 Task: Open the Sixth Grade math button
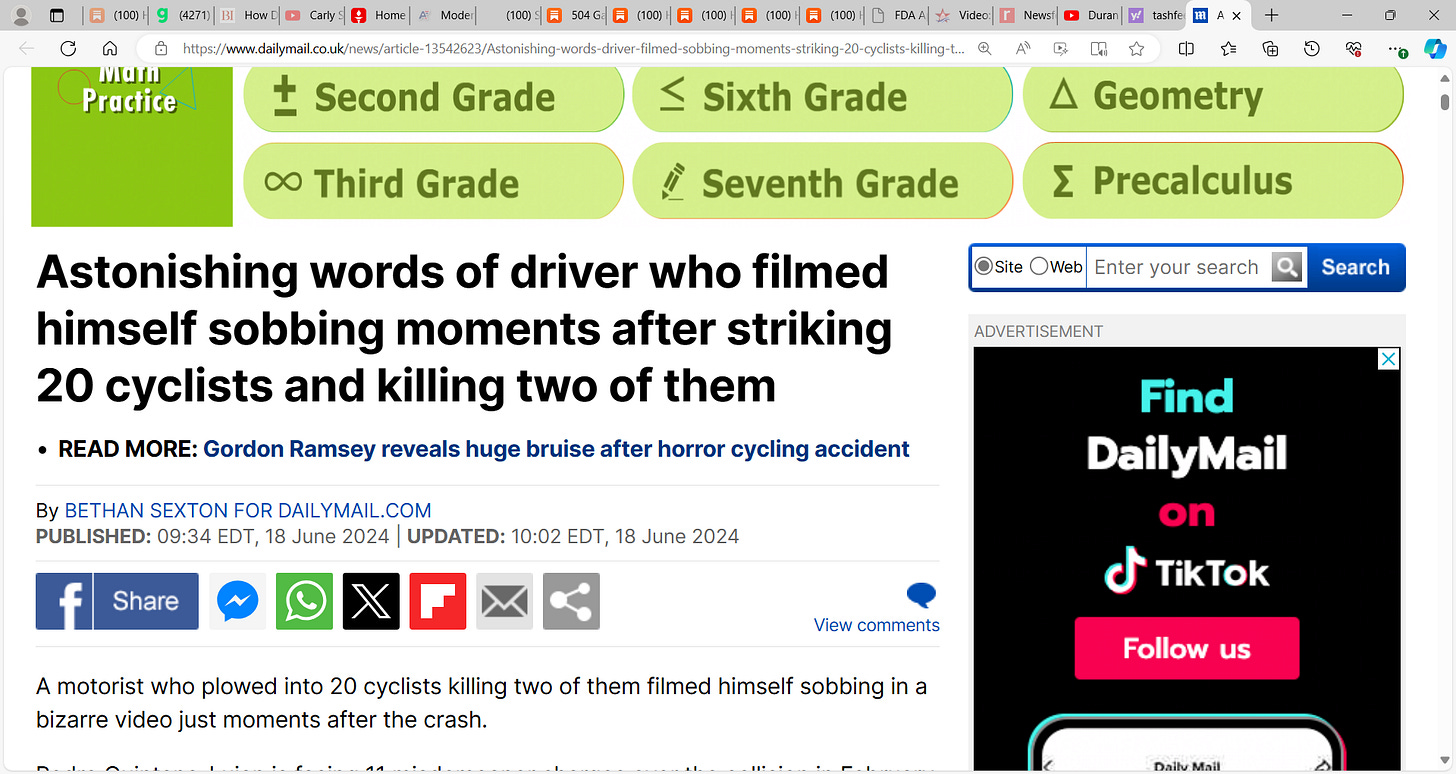(822, 98)
